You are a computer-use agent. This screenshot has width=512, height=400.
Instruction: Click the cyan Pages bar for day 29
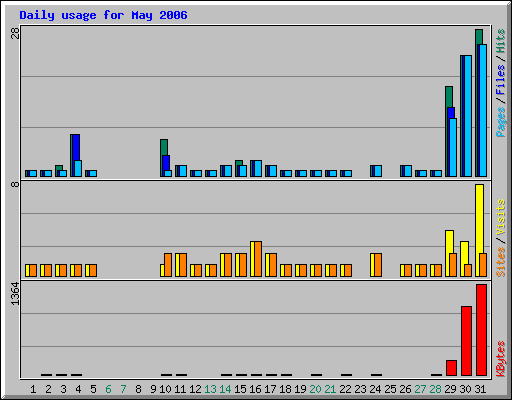453,147
